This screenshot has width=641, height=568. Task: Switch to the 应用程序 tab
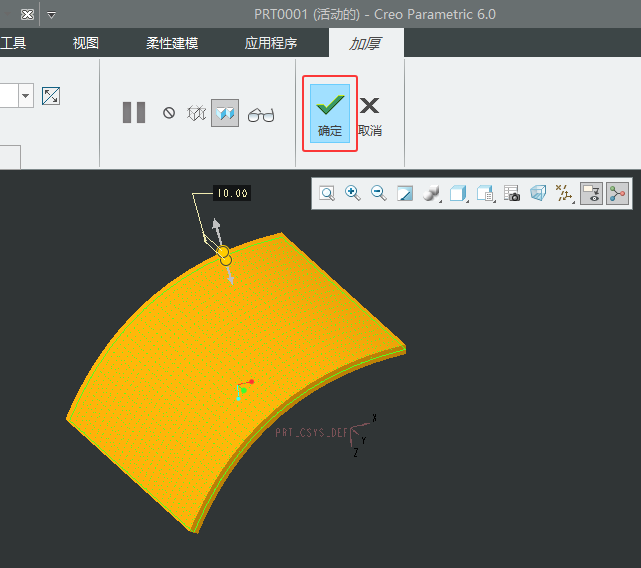point(271,43)
